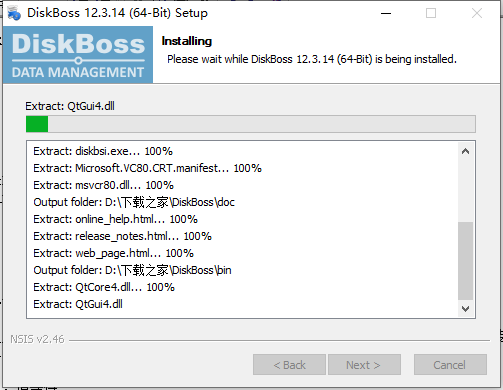Click the log scroll down arrow
Screen dimensions: 503x390
(x=465, y=309)
